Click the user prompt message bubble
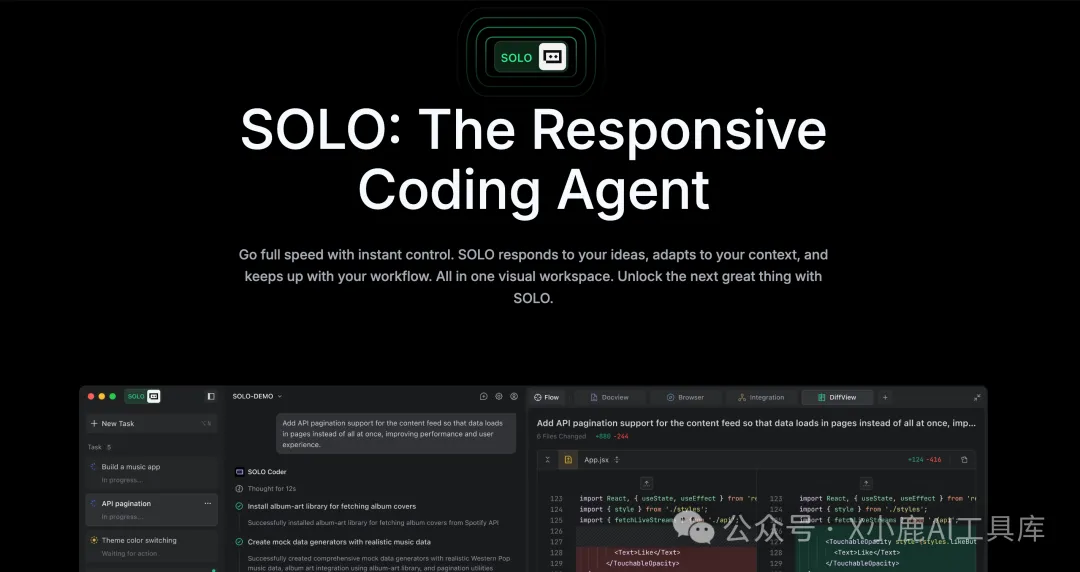Image resolution: width=1080 pixels, height=572 pixels. pyautogui.click(x=395, y=433)
